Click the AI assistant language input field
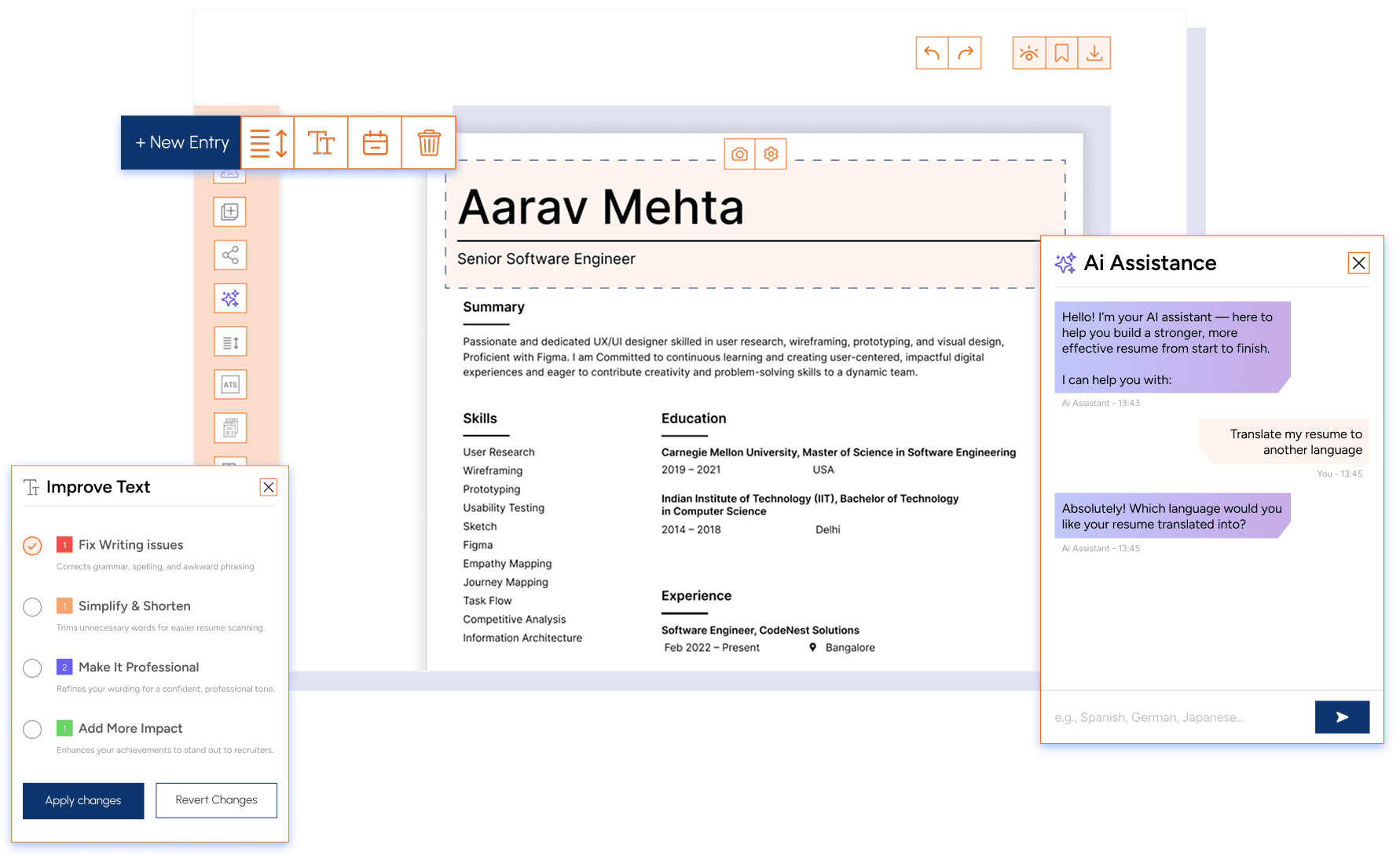Screen dimensions: 1400x856 pos(1177,717)
